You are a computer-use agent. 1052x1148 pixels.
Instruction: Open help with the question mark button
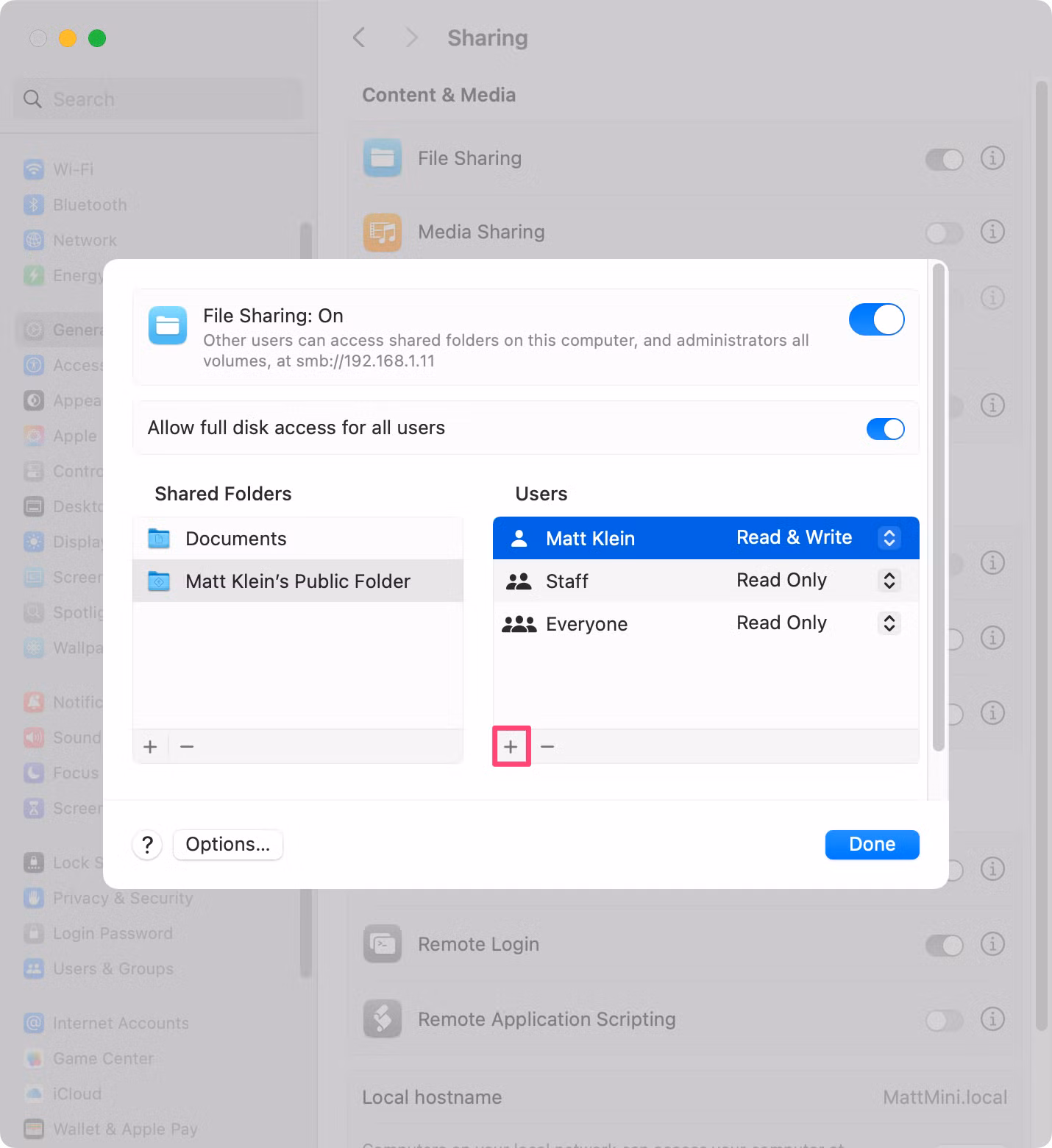pos(148,845)
